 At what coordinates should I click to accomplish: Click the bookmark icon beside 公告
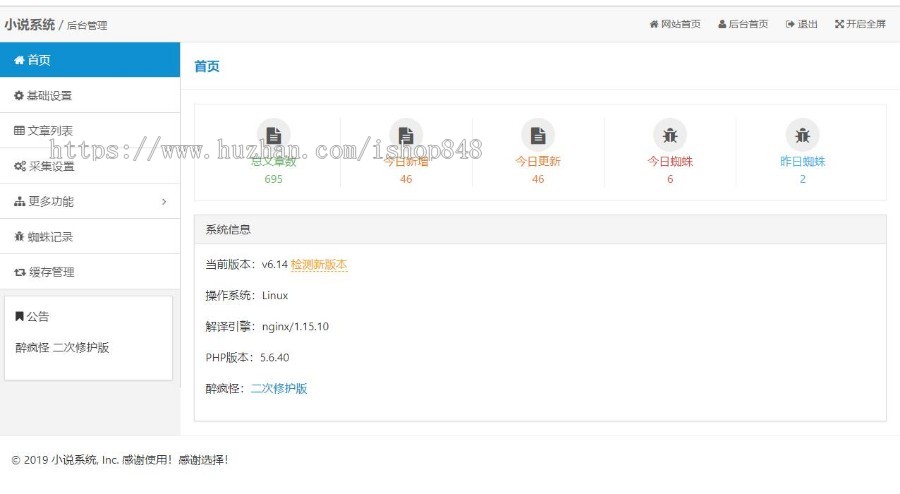[19, 316]
